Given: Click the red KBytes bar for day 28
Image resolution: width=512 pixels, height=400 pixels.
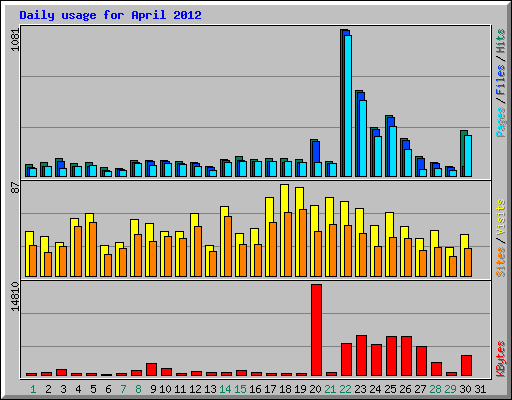Looking at the screenshot, I should (436, 369).
